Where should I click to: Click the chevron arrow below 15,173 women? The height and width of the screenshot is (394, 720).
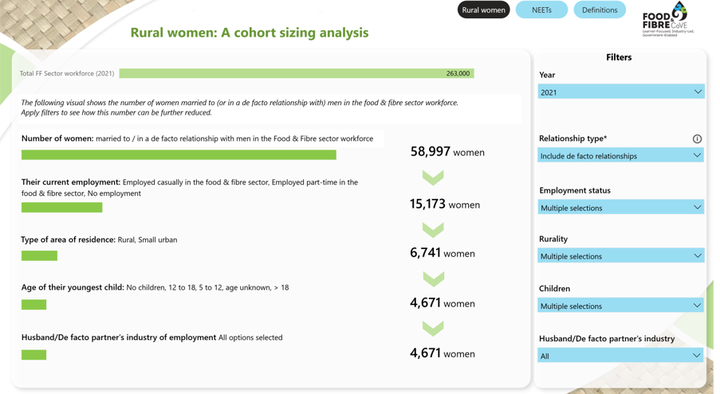click(433, 230)
